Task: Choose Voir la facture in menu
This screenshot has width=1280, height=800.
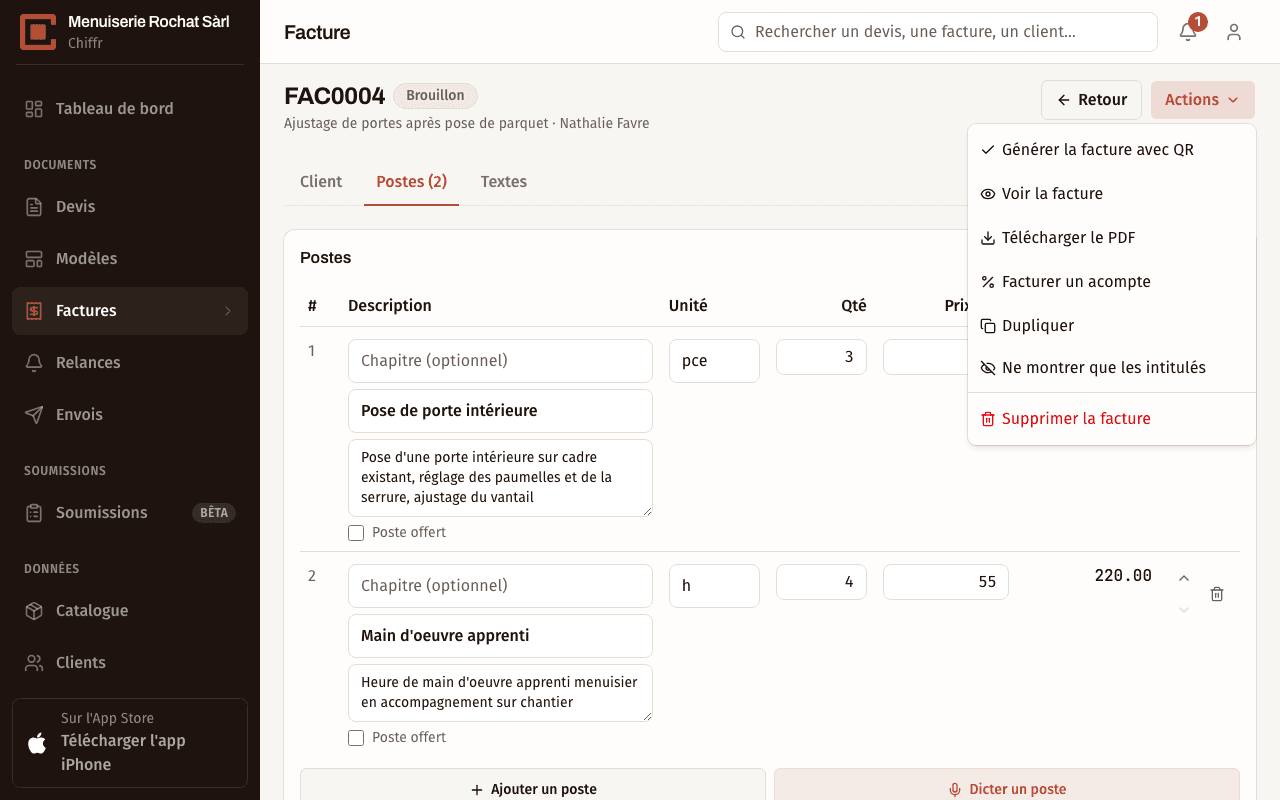Action: tap(1112, 194)
